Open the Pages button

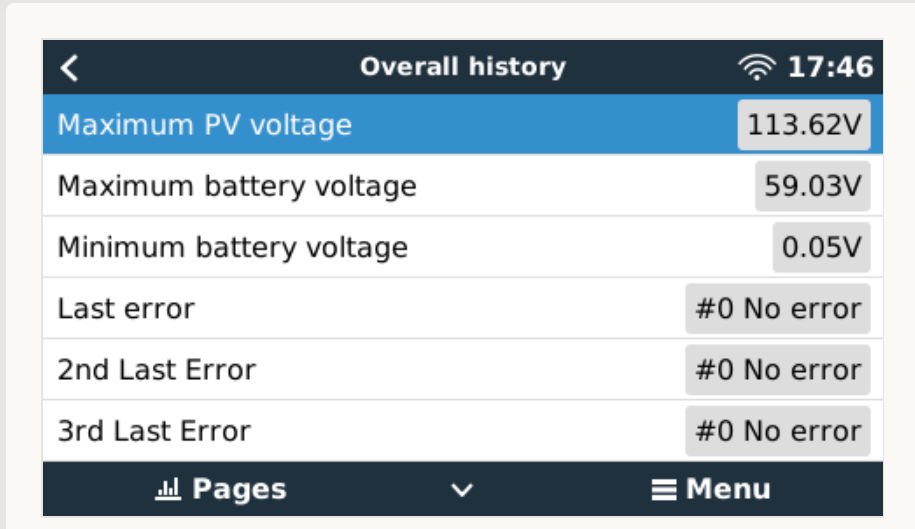pos(222,490)
